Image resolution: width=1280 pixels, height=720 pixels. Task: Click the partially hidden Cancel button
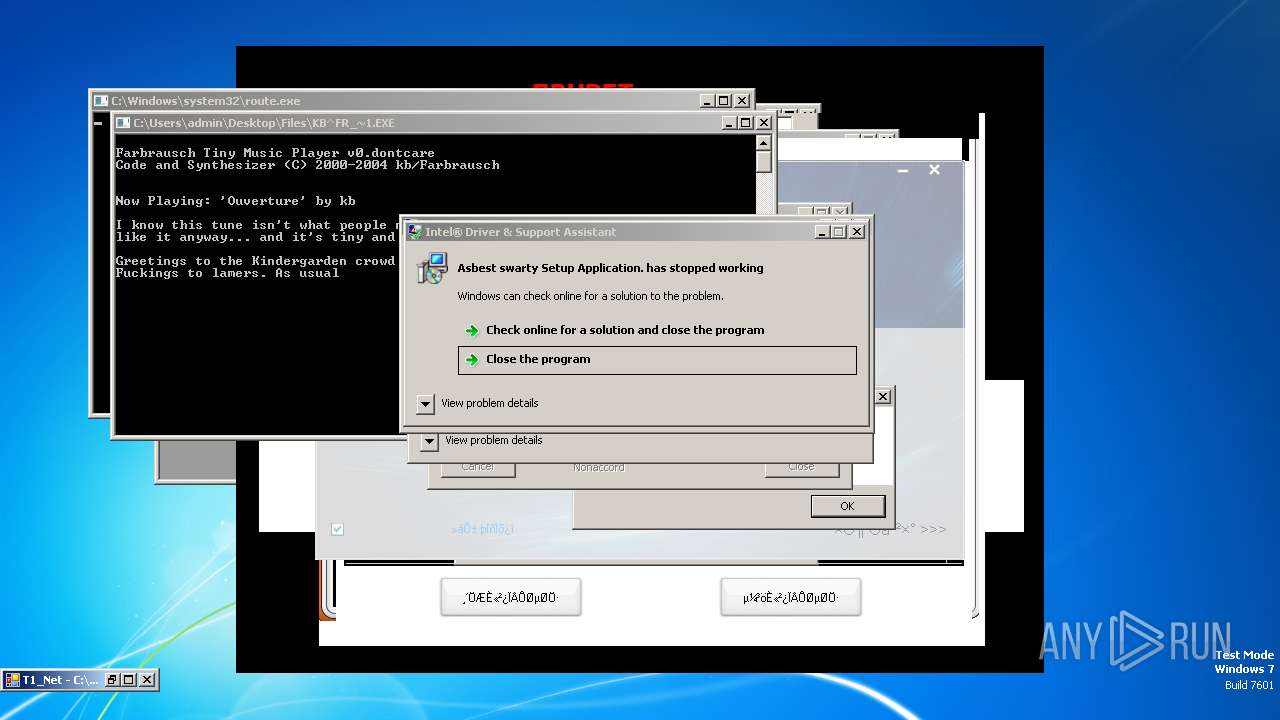coord(478,468)
